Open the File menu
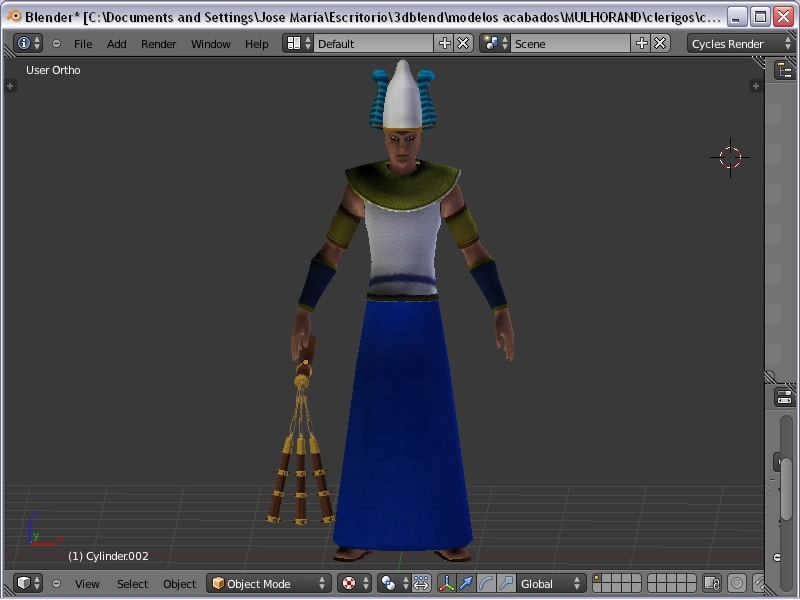Image resolution: width=800 pixels, height=600 pixels. coord(83,44)
